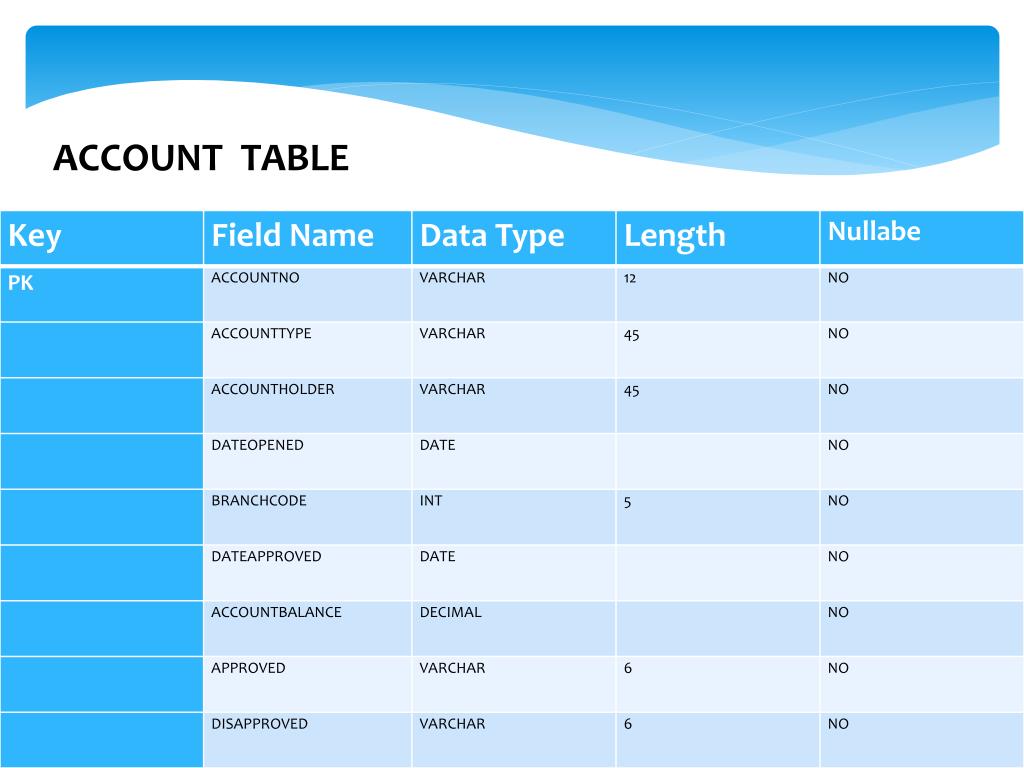
Task: Select the BRANCHCODE field name
Action: click(259, 501)
